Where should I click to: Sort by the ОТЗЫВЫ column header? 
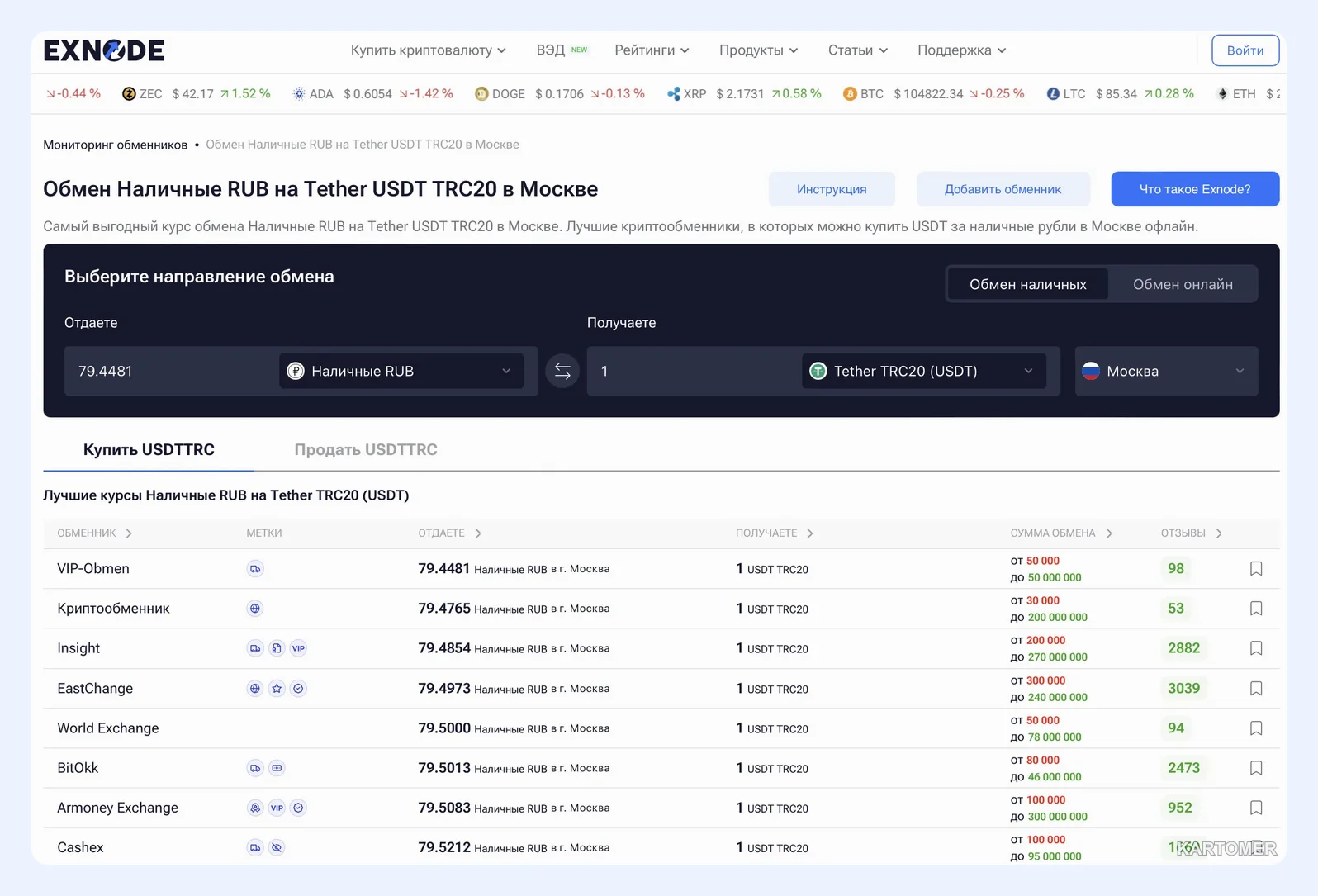1191,533
